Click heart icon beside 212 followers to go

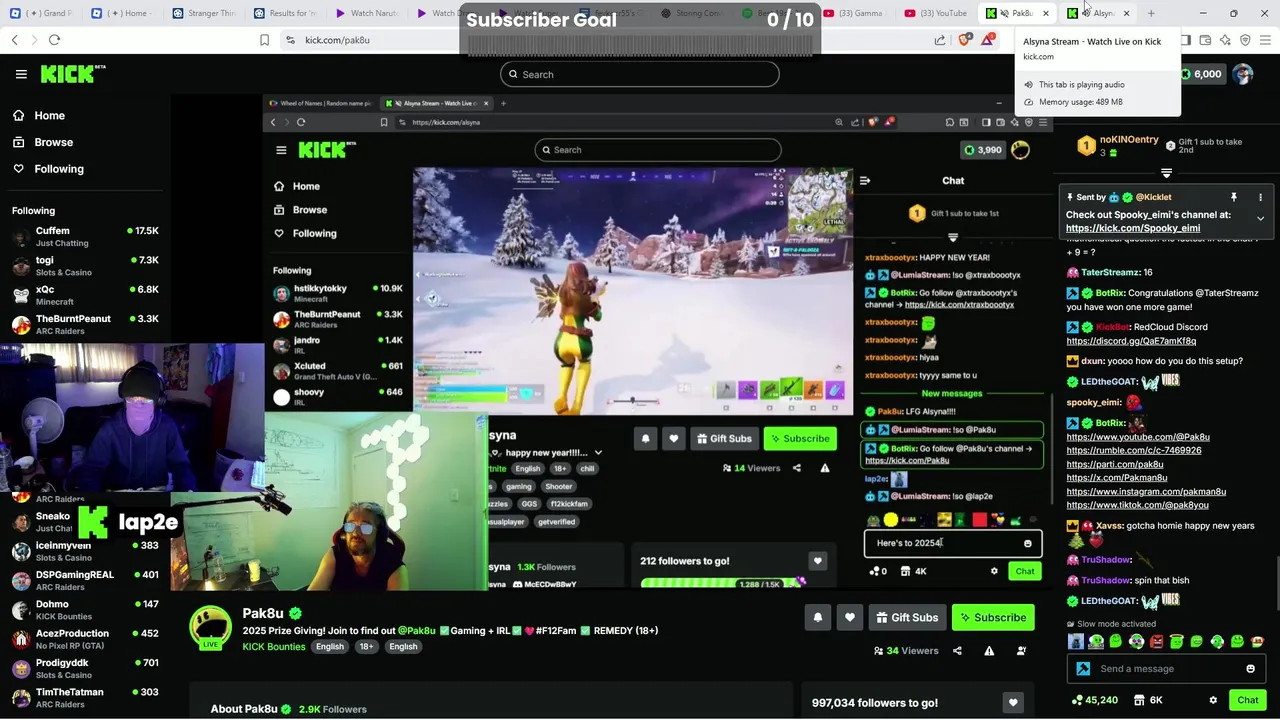click(x=817, y=561)
